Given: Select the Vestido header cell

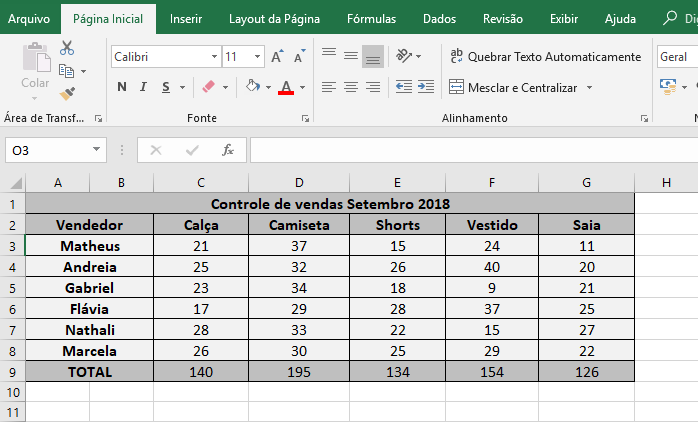Looking at the screenshot, I should 492,225.
